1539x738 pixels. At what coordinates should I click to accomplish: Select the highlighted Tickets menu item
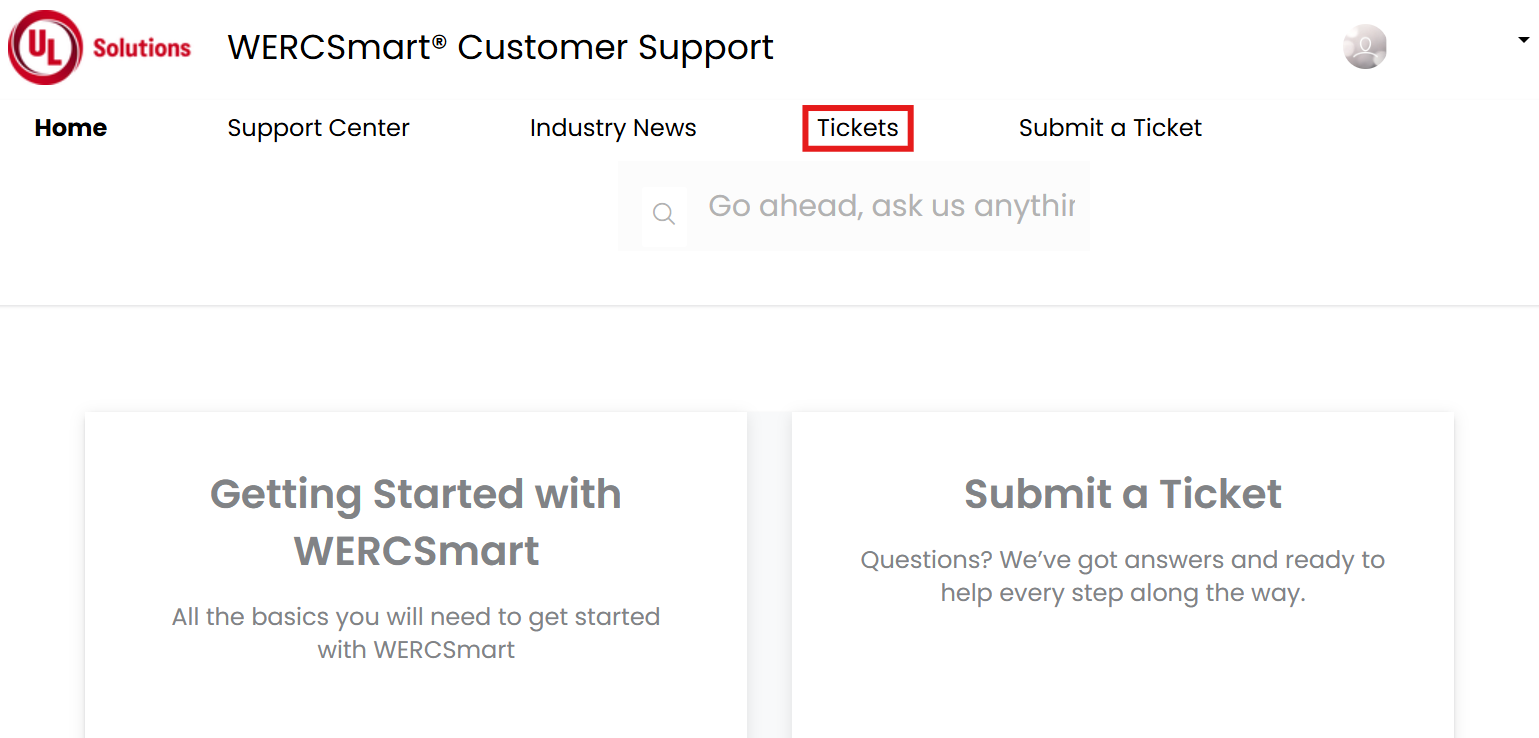858,128
